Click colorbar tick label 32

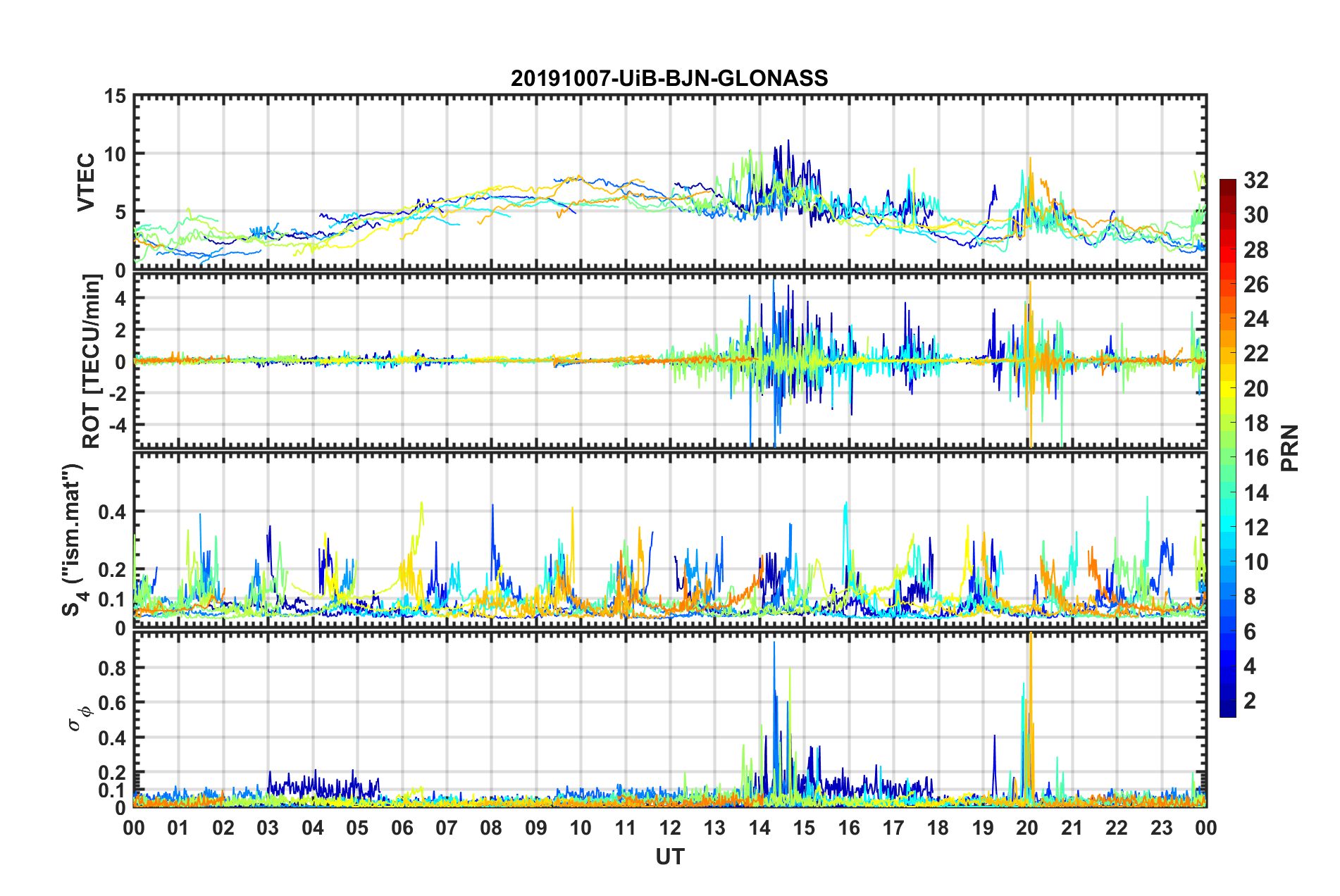coord(1255,180)
